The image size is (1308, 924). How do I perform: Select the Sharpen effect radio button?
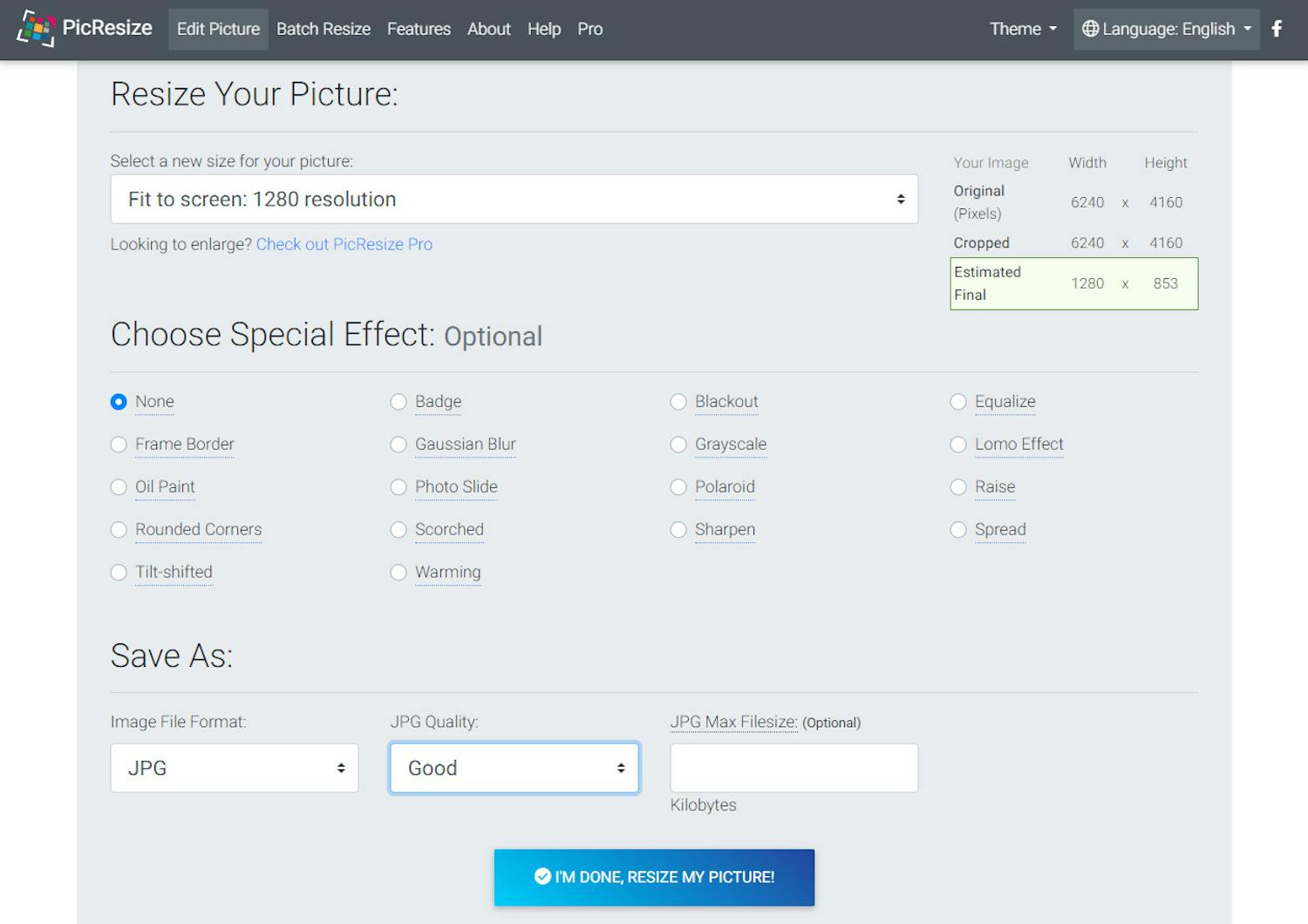click(x=678, y=530)
